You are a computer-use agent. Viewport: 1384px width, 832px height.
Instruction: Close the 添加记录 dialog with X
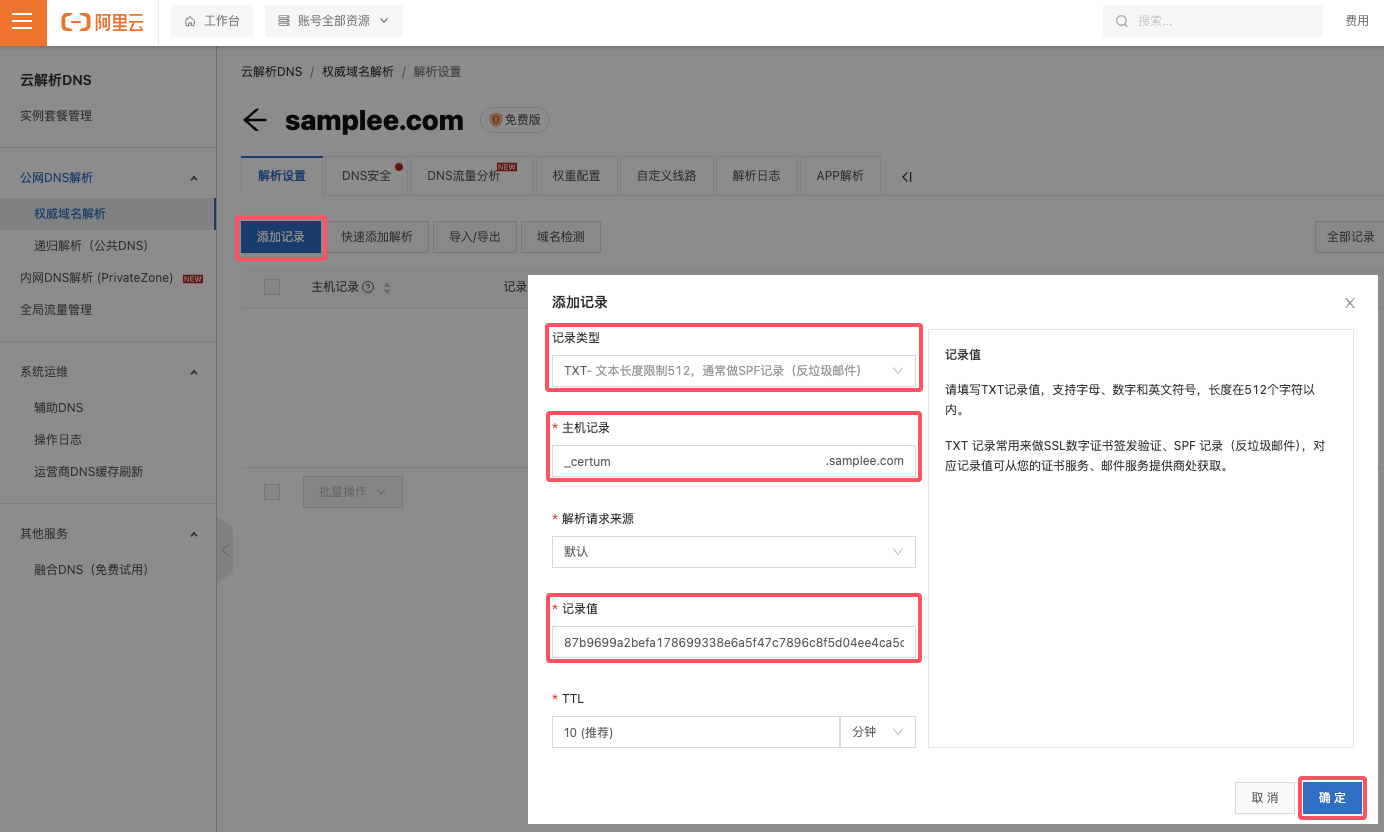1350,303
